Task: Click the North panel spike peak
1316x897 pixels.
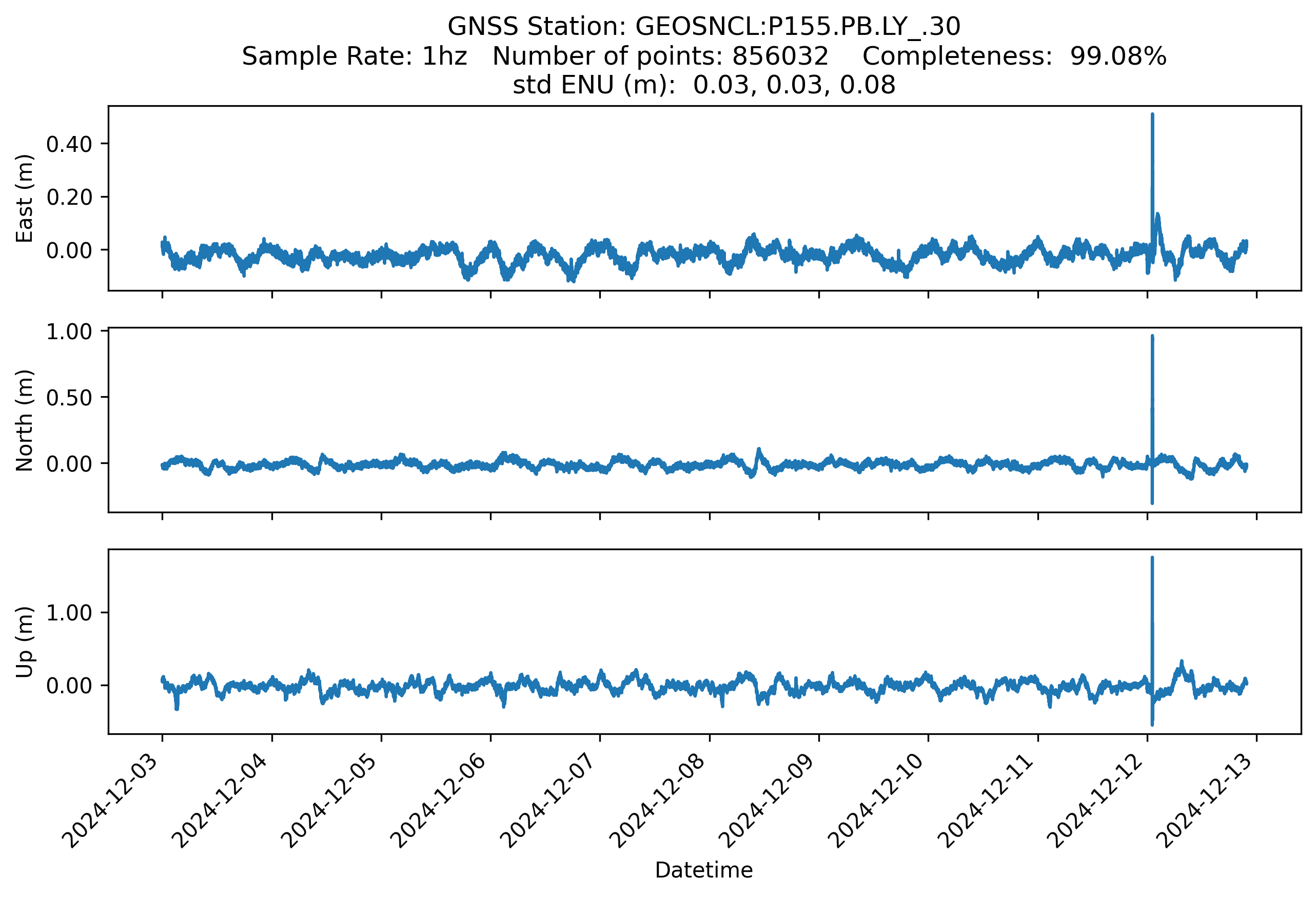Action: 1152,338
